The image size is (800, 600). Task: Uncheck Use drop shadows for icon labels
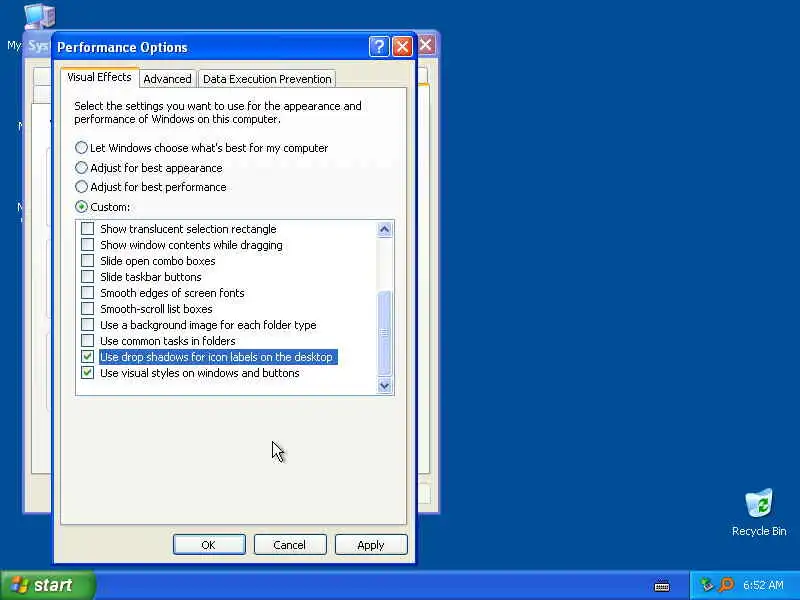point(88,357)
